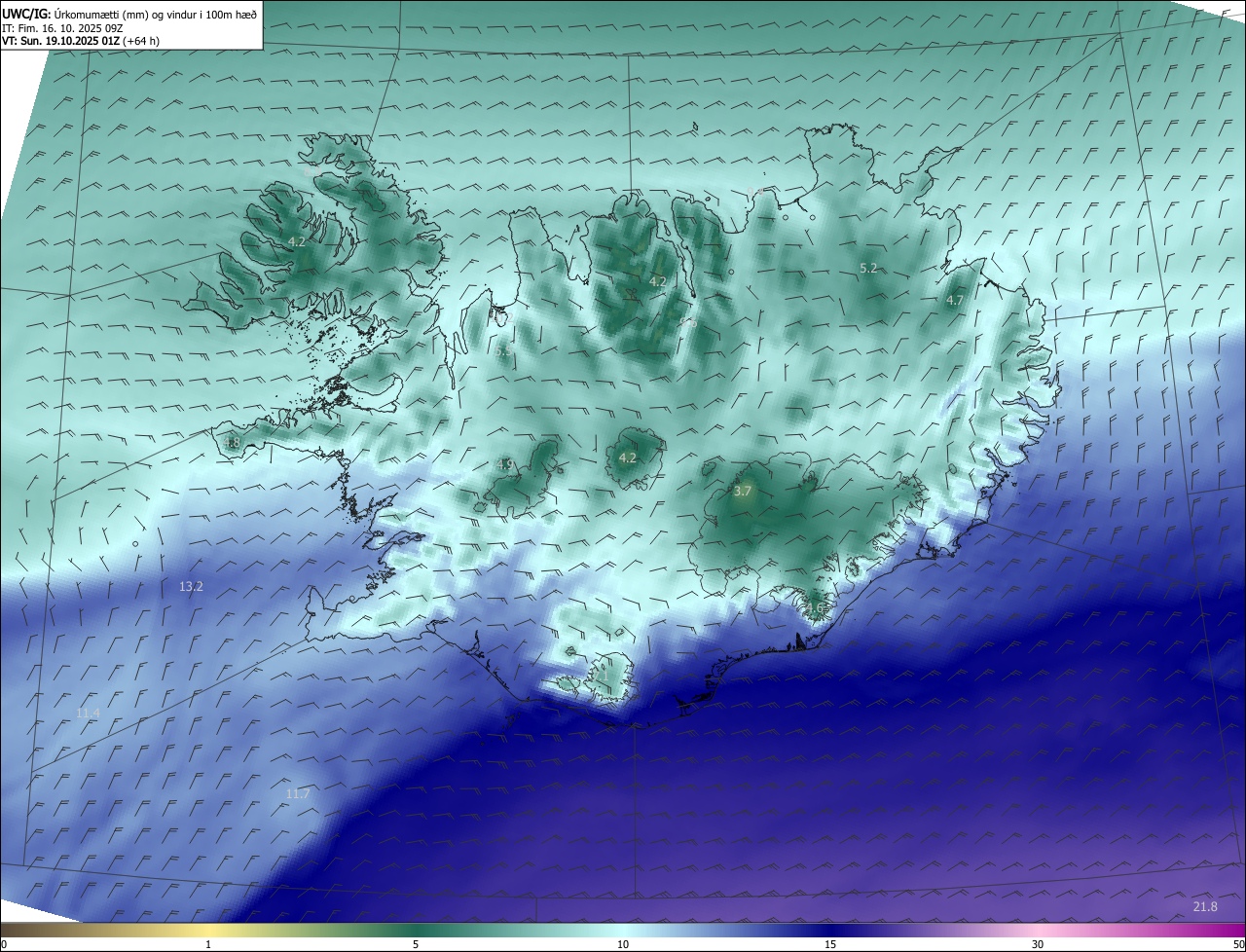1246x952 pixels.
Task: Pick the 3.7 value on Vatnajökull glacier
Action: coord(743,492)
